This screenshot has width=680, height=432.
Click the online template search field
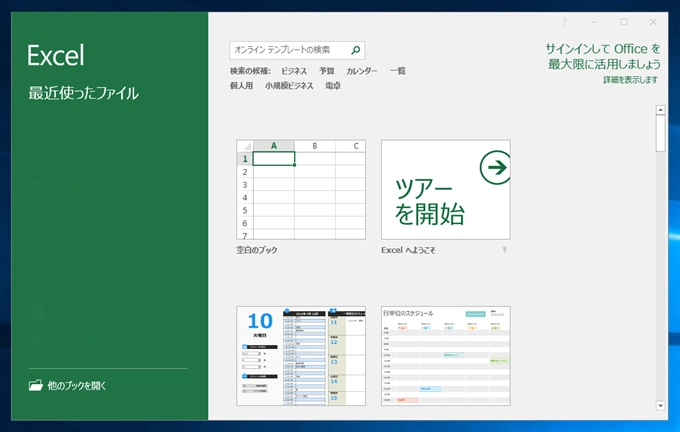point(297,50)
